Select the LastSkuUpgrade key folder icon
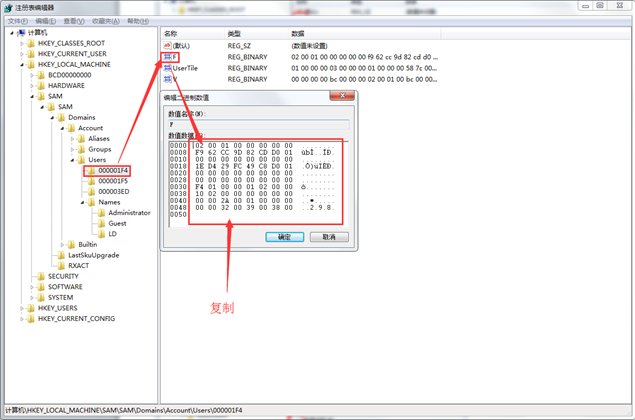 61,255
